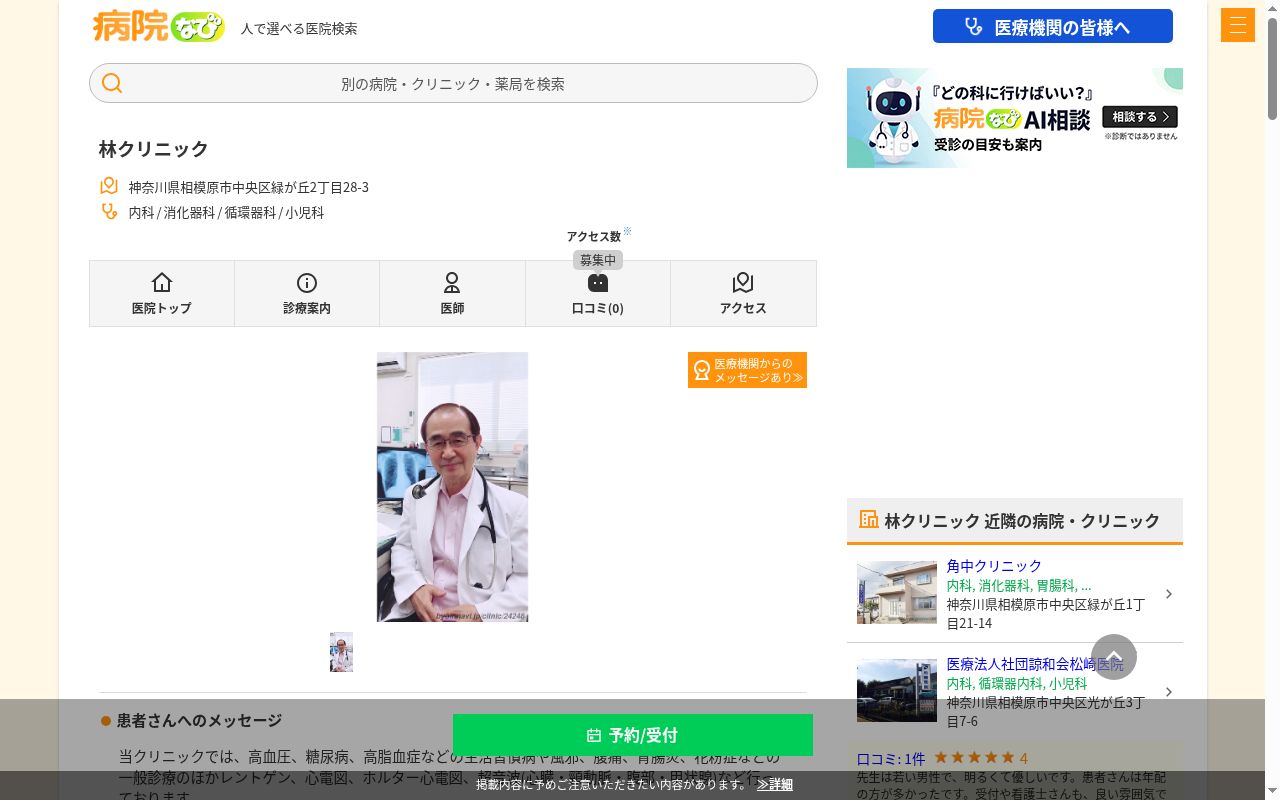The width and height of the screenshot is (1280, 800).
Task: Click the large doctor photo
Action: (x=452, y=487)
